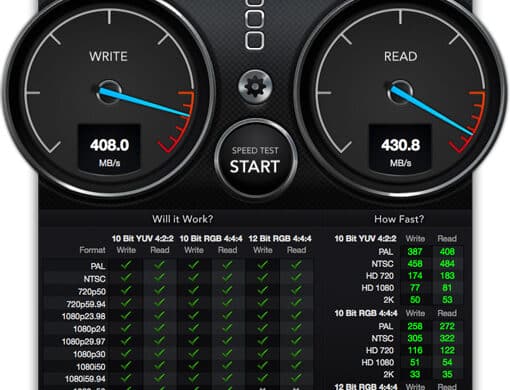Click 10 Bit RGB NTSC write value 305

click(415, 338)
